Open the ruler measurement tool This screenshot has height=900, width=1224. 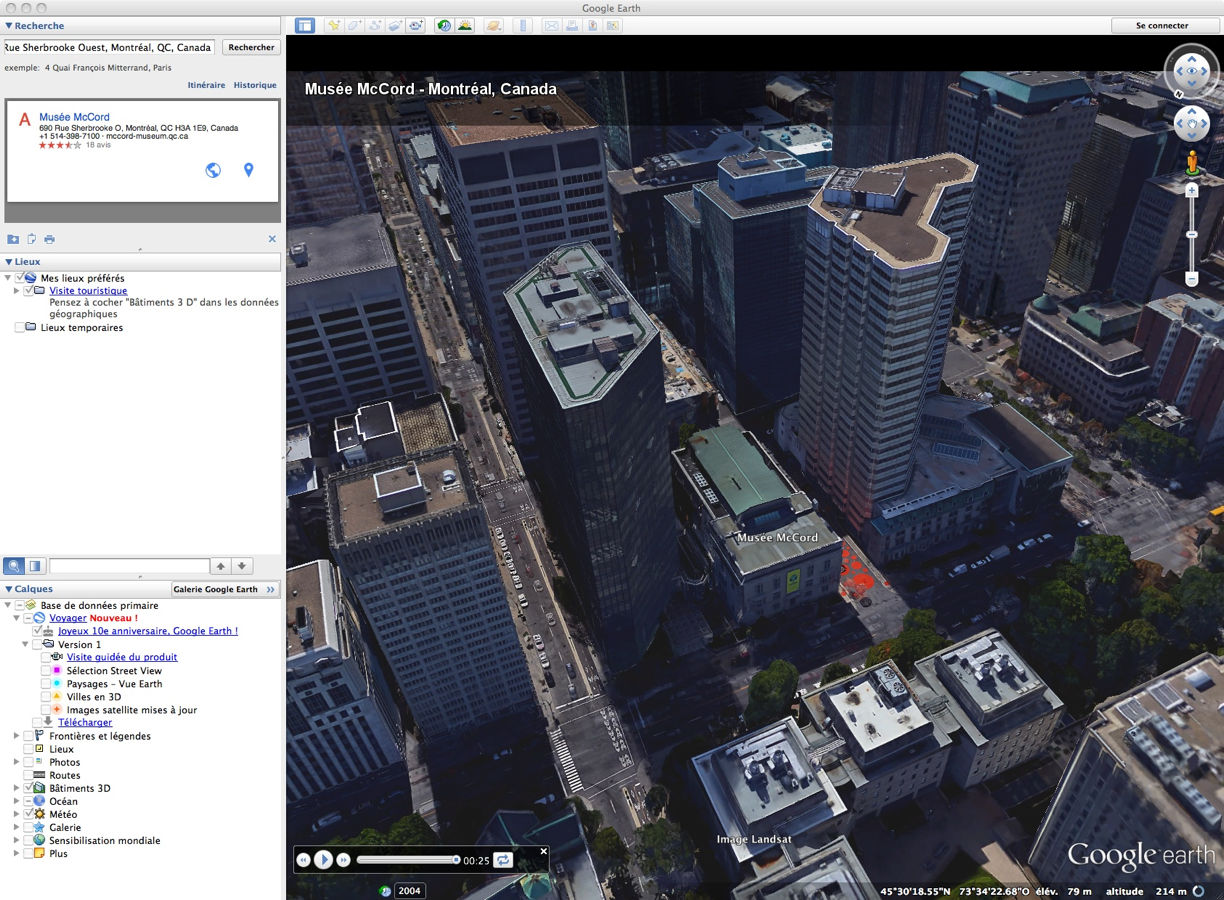522,25
